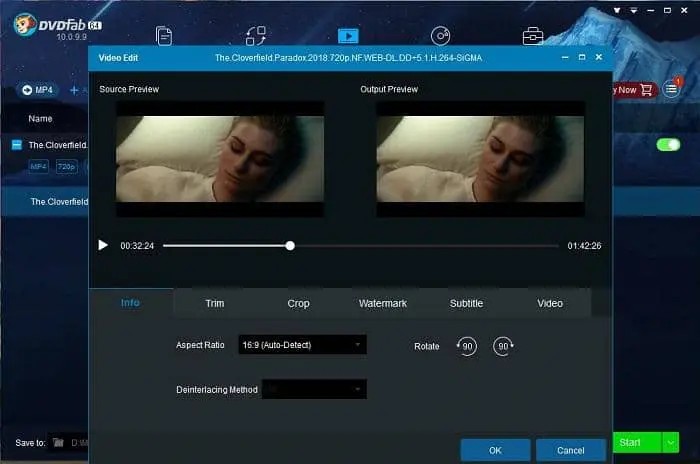The width and height of the screenshot is (700, 464).
Task: Switch to the Video tab
Action: 550,303
